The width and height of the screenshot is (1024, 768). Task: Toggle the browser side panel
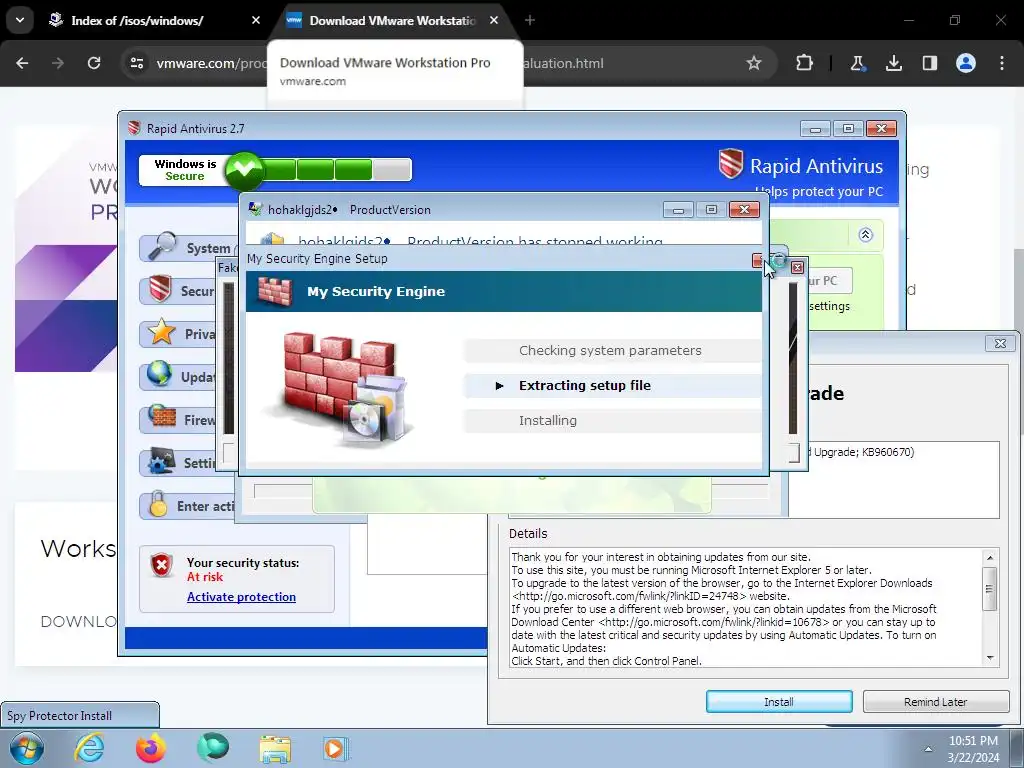(929, 63)
